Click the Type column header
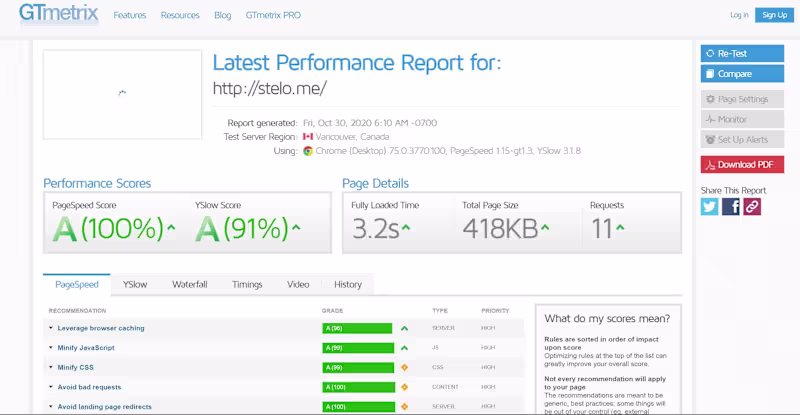The image size is (800, 415). click(x=440, y=310)
